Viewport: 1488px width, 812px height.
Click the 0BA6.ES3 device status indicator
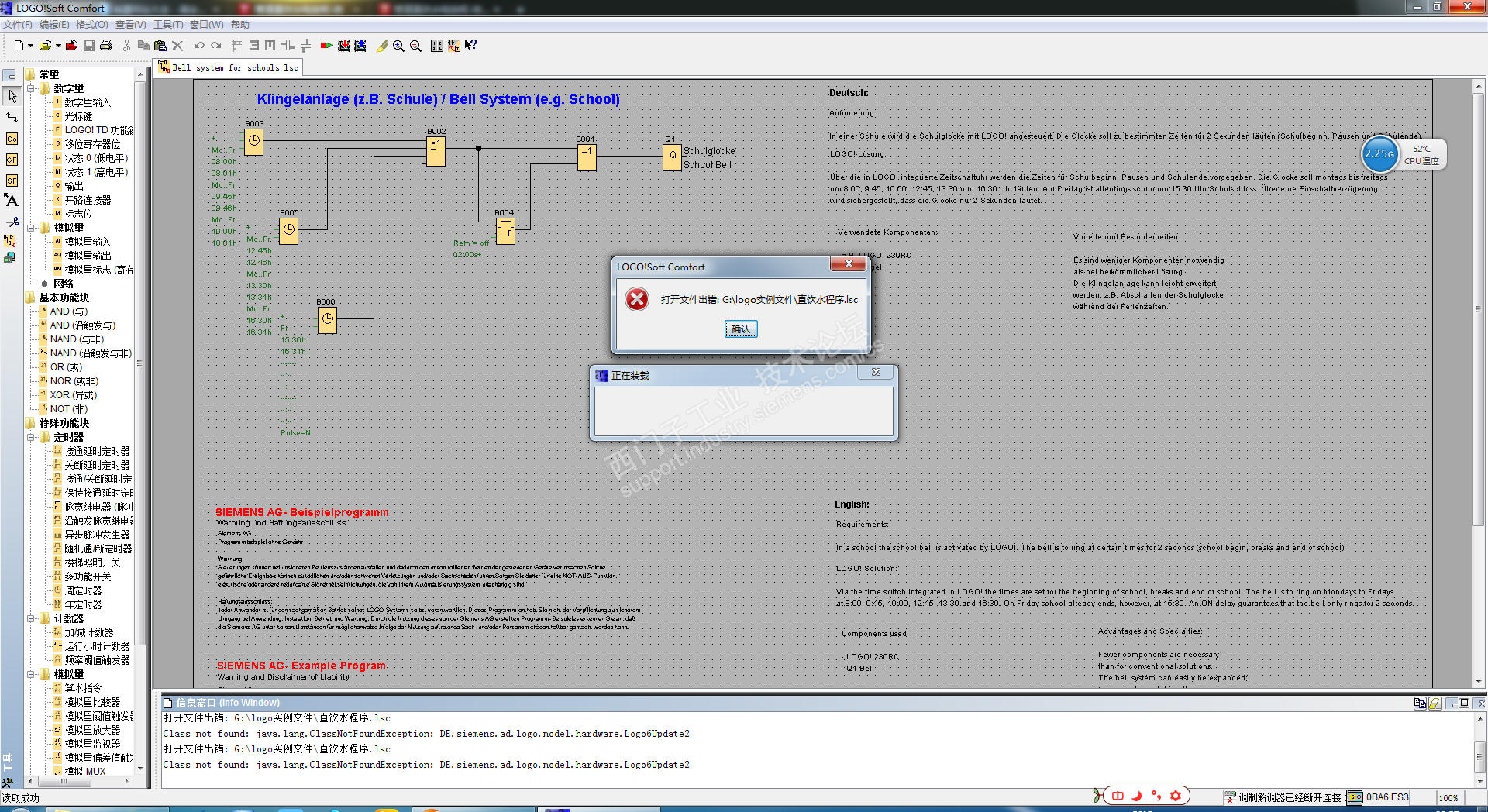tap(1379, 797)
